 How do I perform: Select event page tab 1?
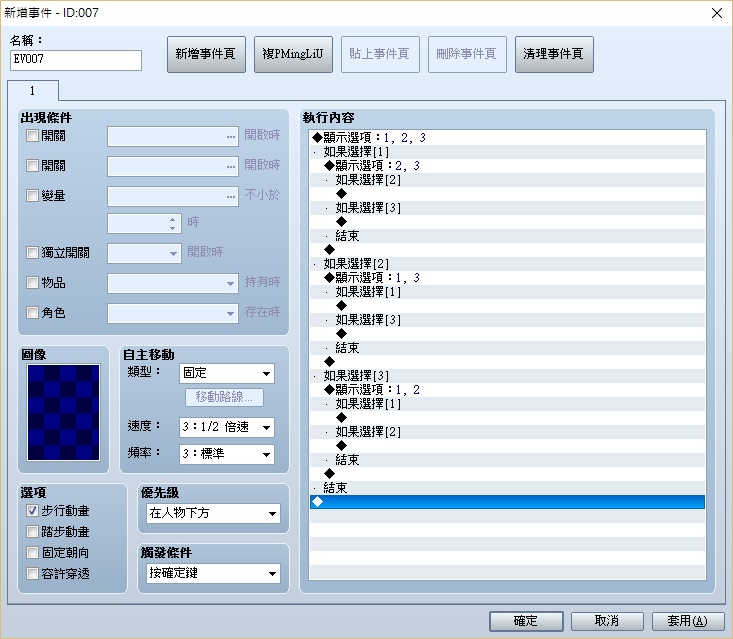(x=33, y=91)
